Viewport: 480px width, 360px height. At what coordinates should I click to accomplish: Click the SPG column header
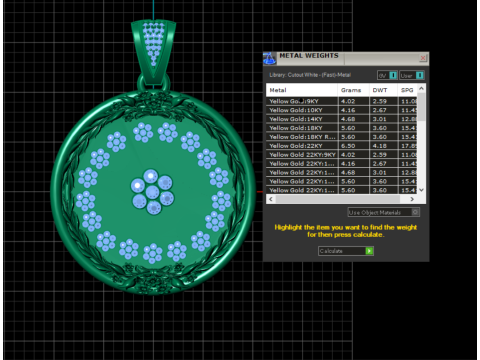pyautogui.click(x=407, y=90)
